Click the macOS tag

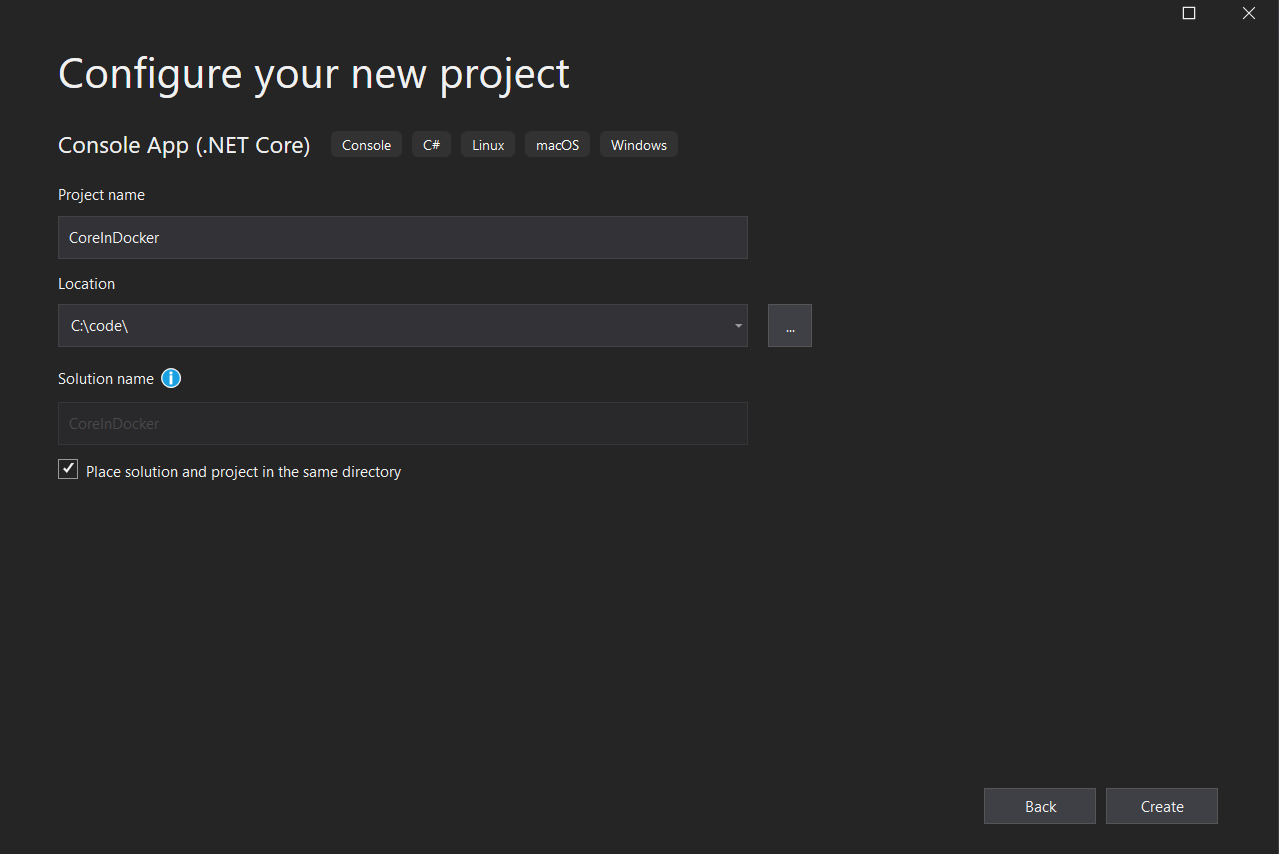557,145
